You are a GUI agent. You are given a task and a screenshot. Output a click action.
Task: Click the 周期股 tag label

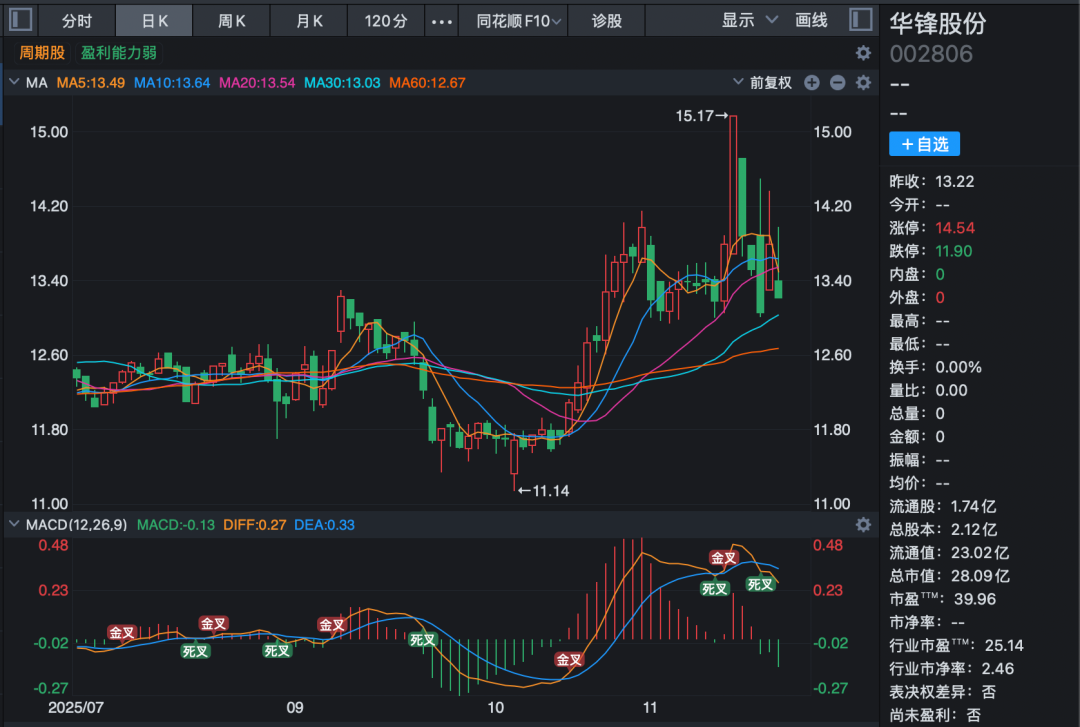click(x=42, y=53)
